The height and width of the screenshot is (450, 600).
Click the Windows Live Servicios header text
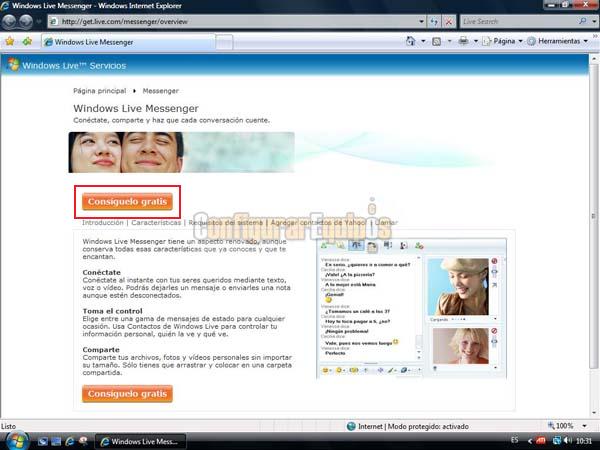74,65
